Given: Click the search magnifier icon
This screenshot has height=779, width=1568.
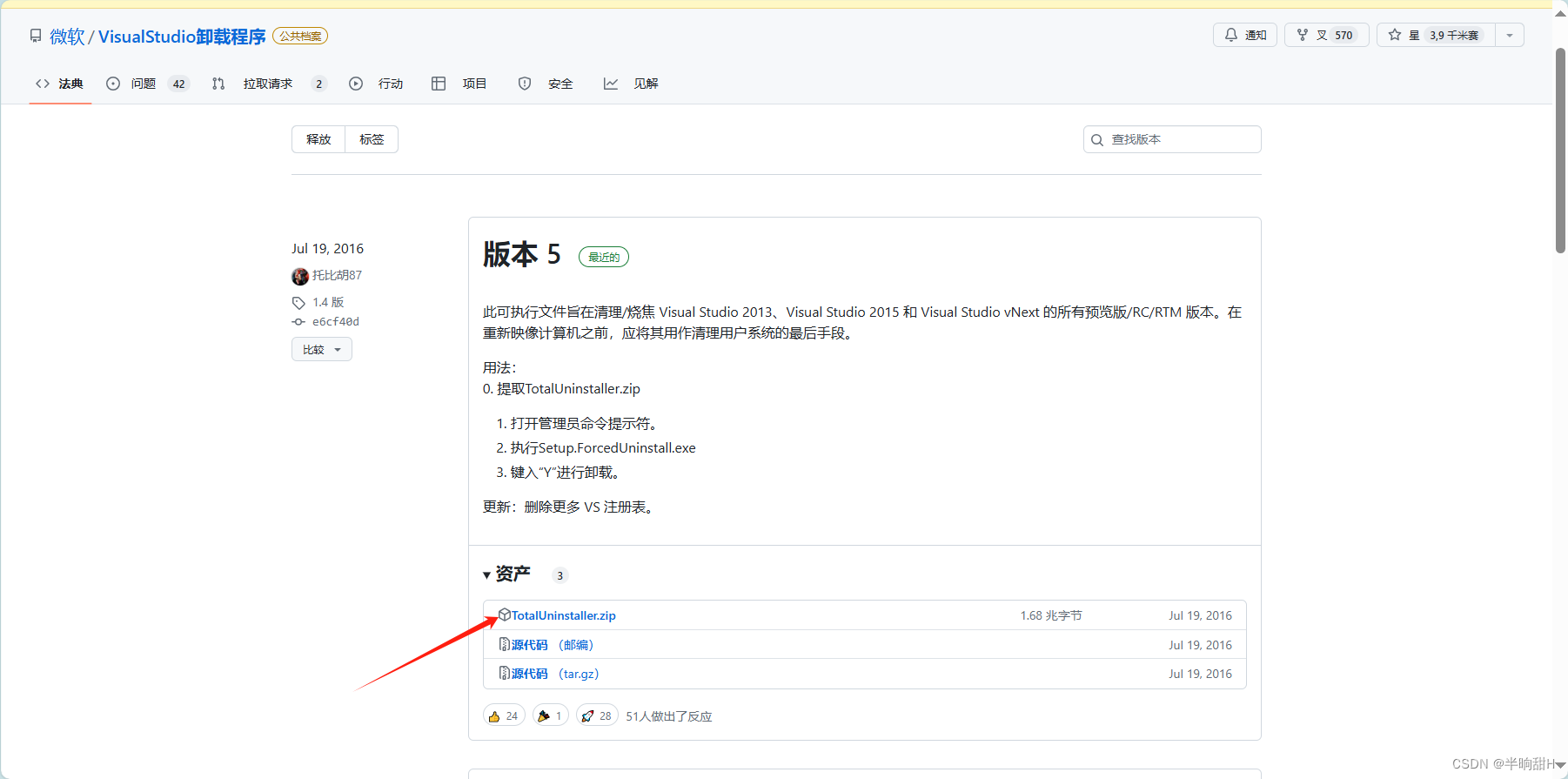Looking at the screenshot, I should pyautogui.click(x=1097, y=139).
